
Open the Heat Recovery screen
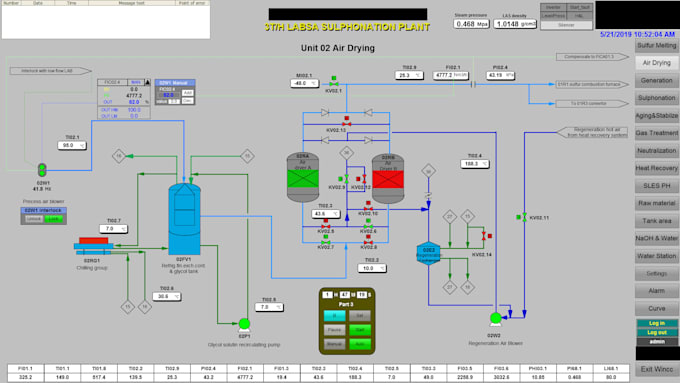tap(657, 168)
